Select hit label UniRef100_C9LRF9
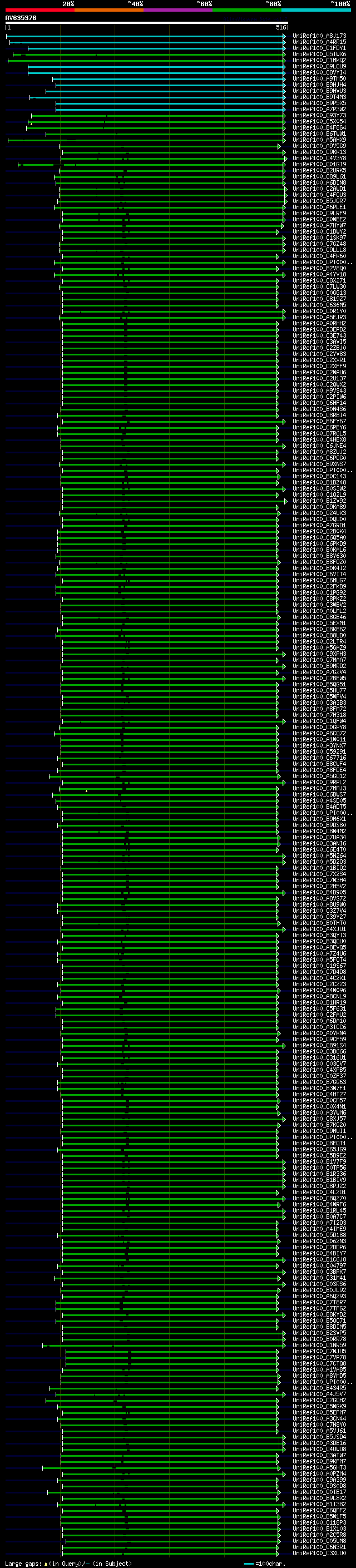356x1568 pixels. 319,213
